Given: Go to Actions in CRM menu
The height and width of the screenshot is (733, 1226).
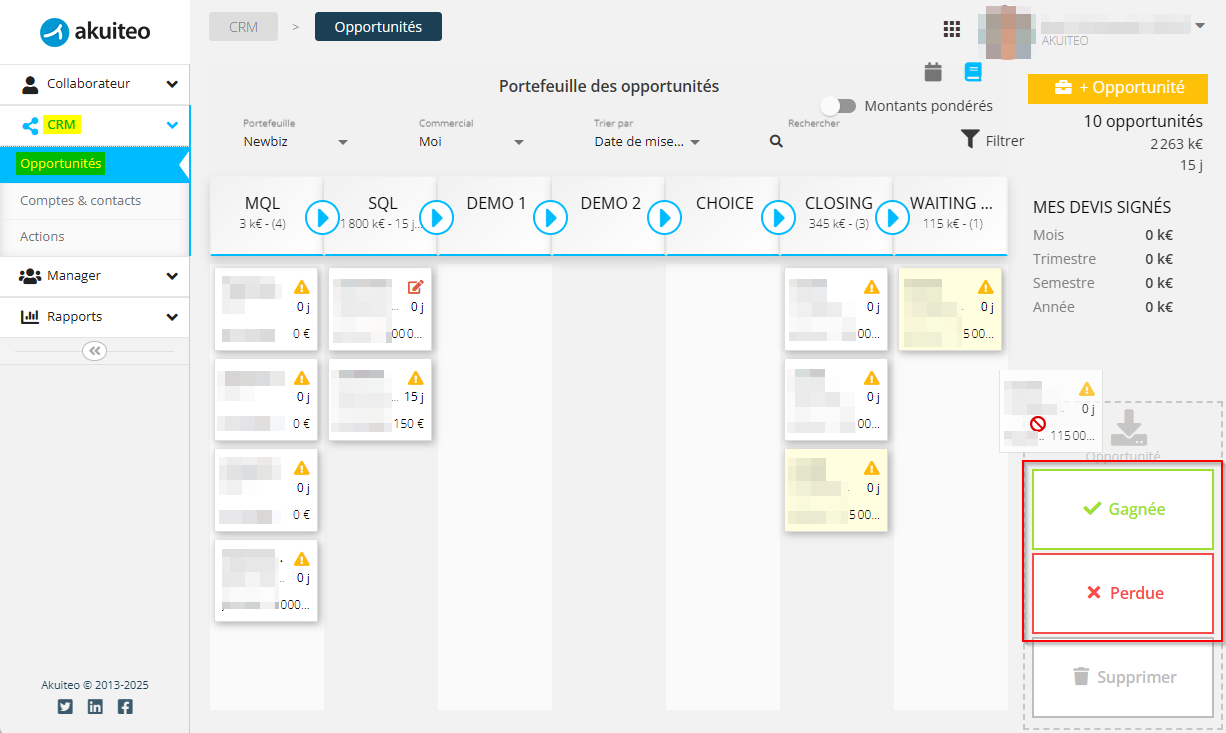Looking at the screenshot, I should [42, 237].
